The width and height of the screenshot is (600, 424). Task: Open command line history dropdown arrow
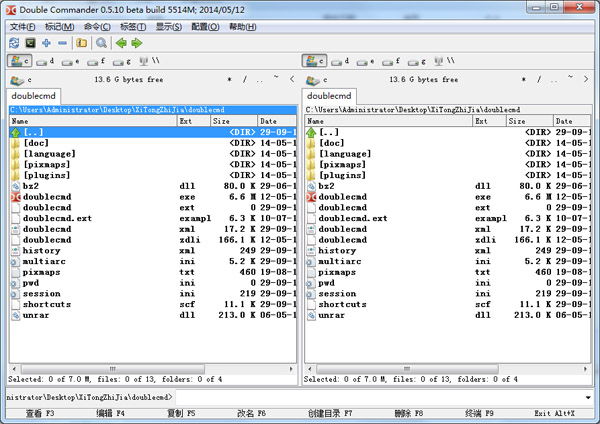pos(588,398)
